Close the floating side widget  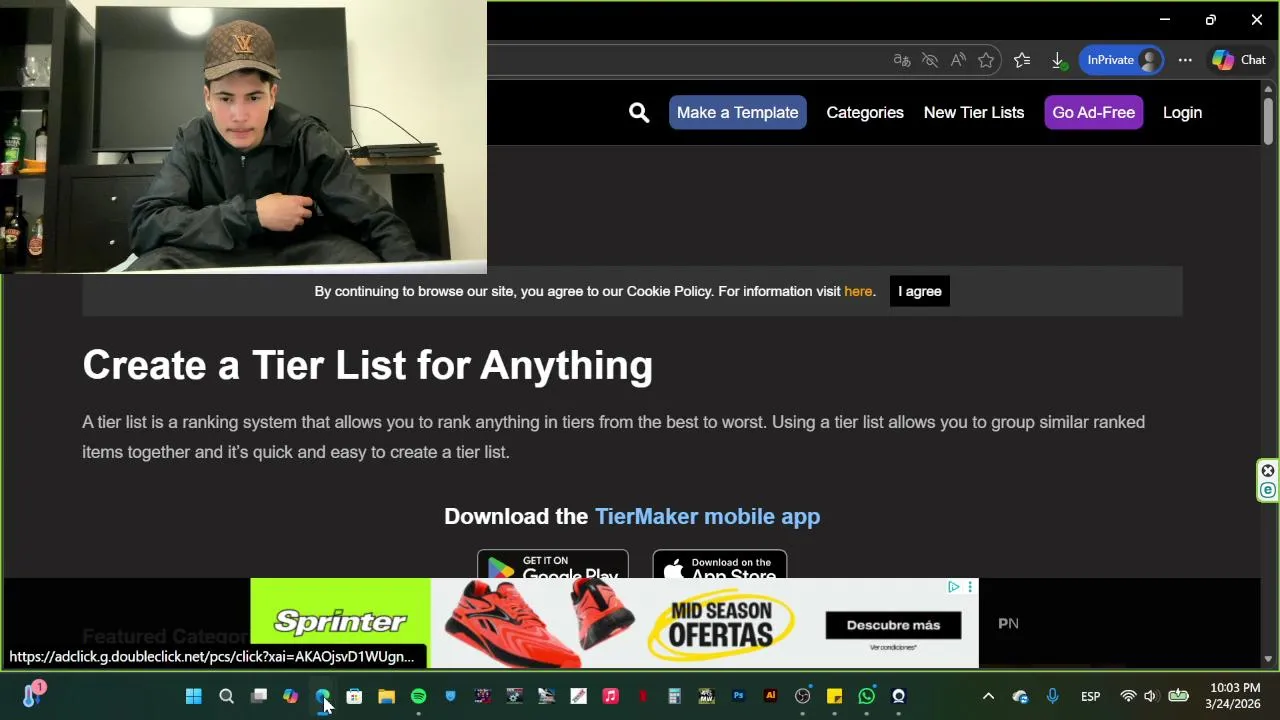click(1268, 471)
